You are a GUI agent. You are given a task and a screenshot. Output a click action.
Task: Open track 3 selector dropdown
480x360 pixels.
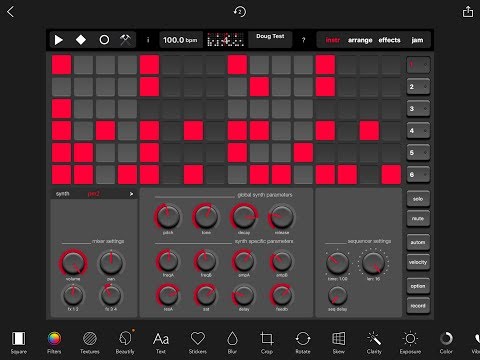point(418,109)
